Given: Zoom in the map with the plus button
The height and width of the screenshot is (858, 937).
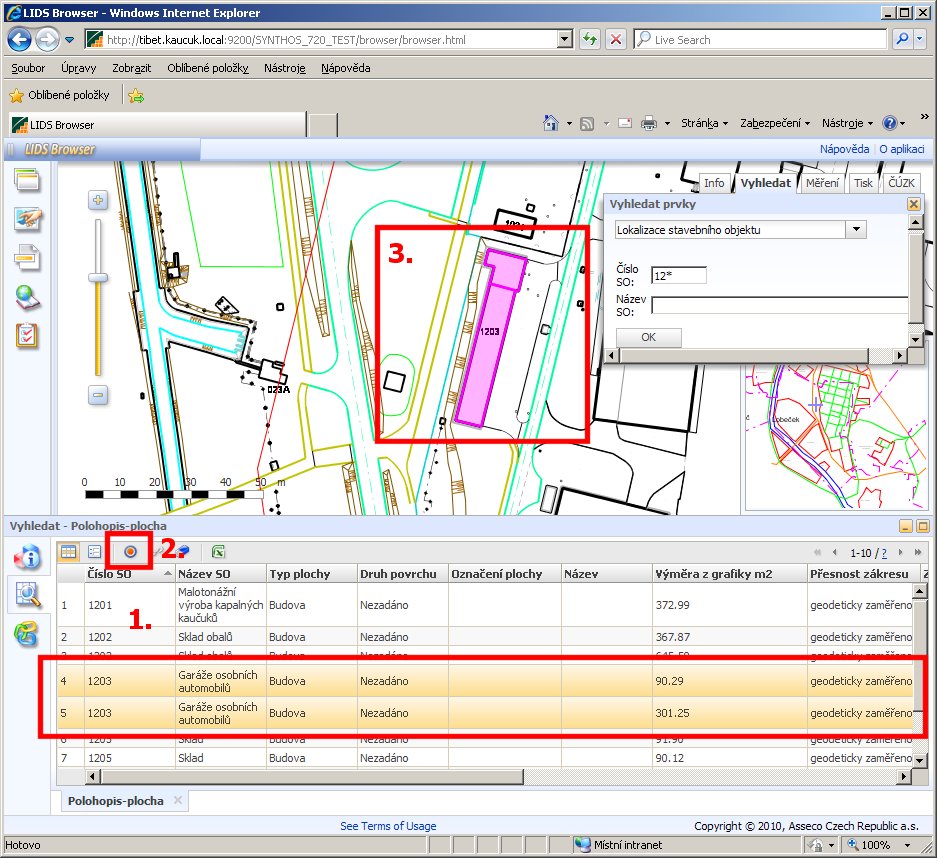Looking at the screenshot, I should [99, 200].
